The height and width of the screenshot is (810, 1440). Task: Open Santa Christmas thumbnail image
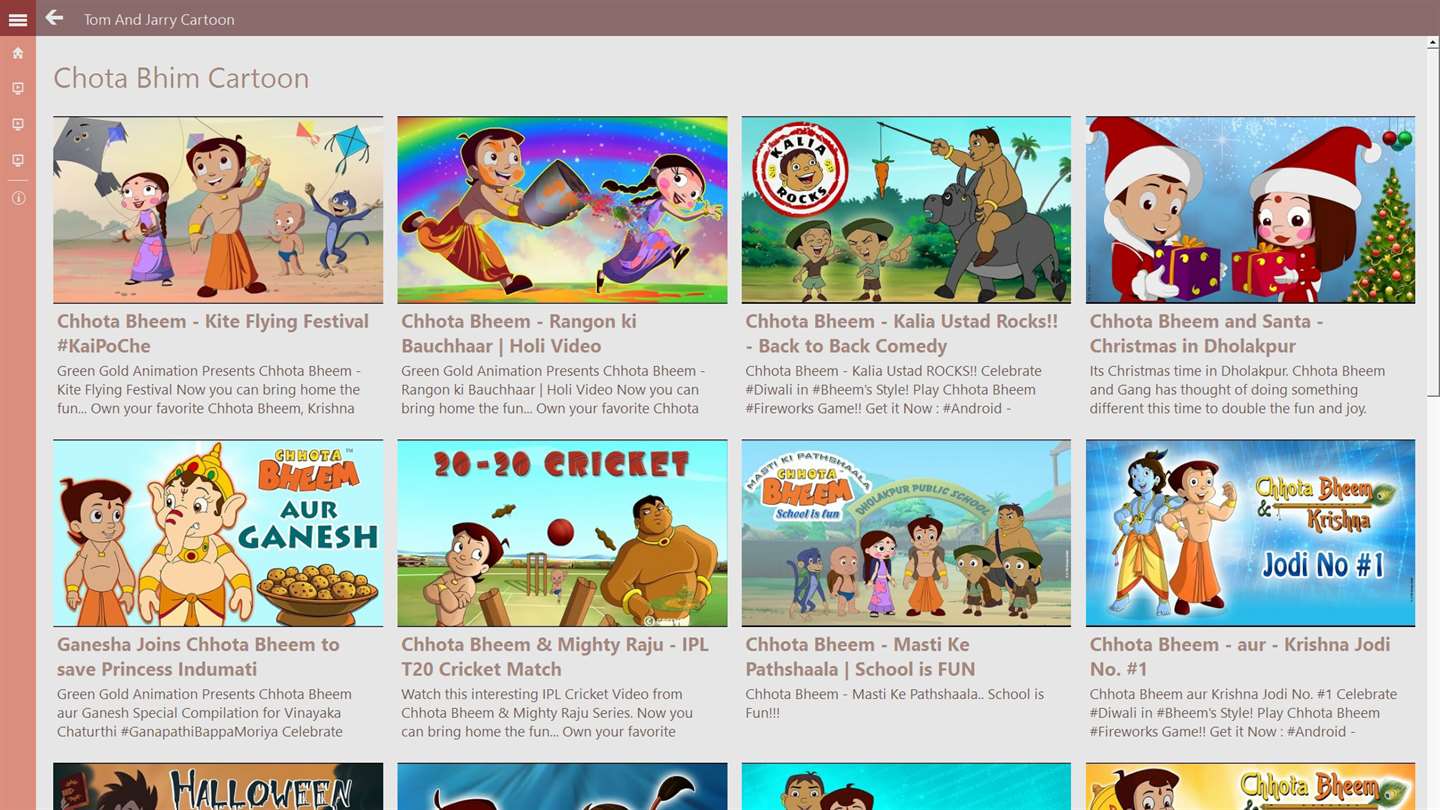point(1250,210)
